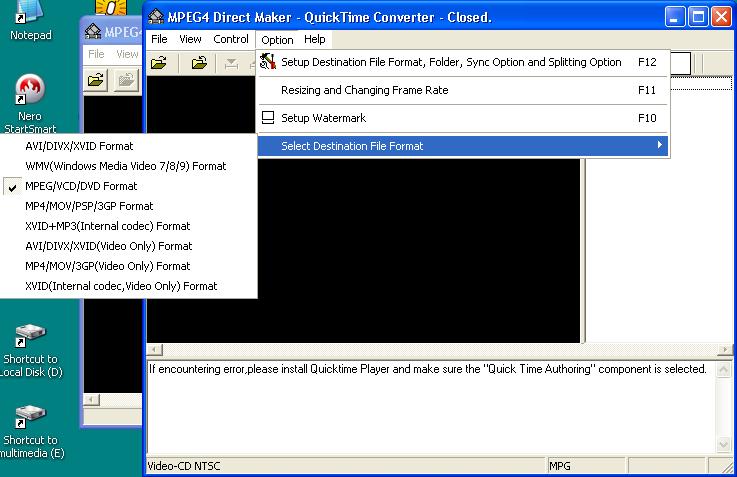This screenshot has height=477, width=737.
Task: Click the watermark icon beside Setup Watermark
Action: click(268, 117)
